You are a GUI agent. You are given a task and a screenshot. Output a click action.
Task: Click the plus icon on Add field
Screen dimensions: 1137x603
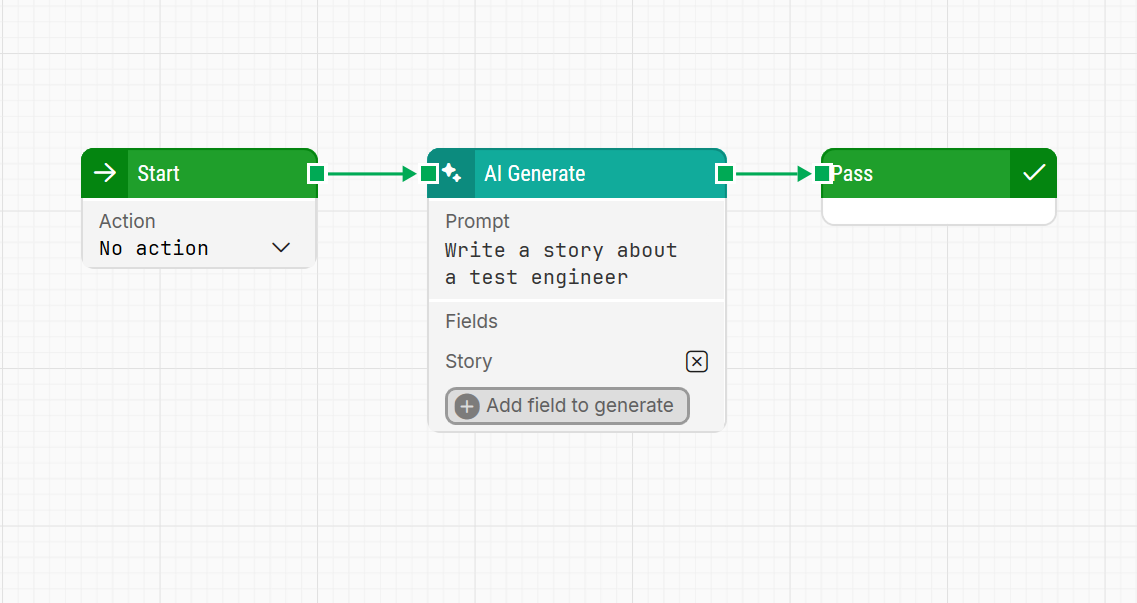coord(467,406)
